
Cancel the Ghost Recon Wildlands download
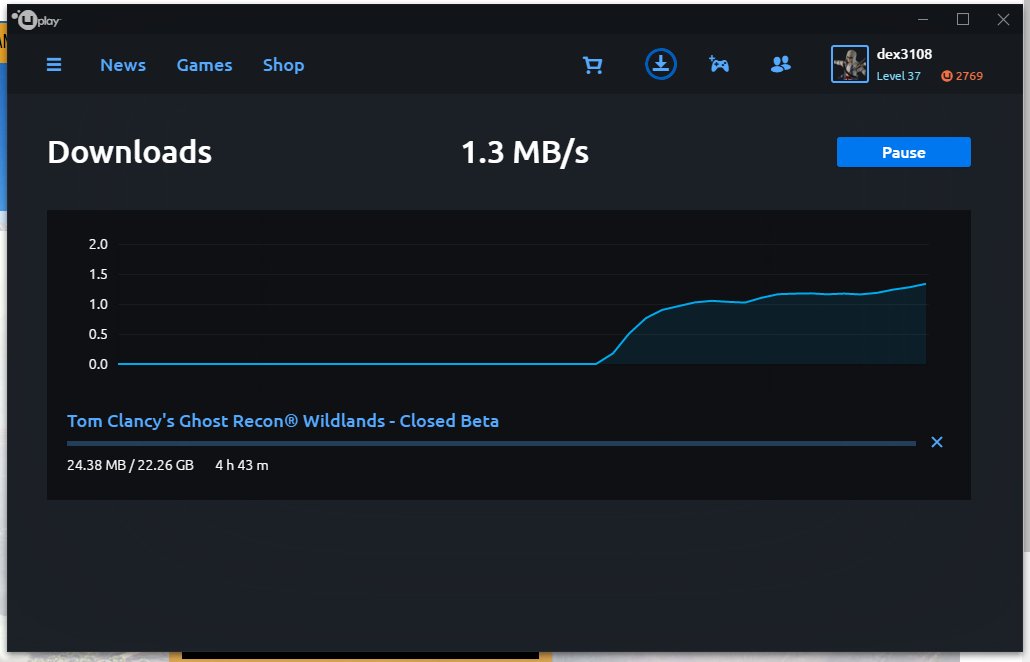937,442
